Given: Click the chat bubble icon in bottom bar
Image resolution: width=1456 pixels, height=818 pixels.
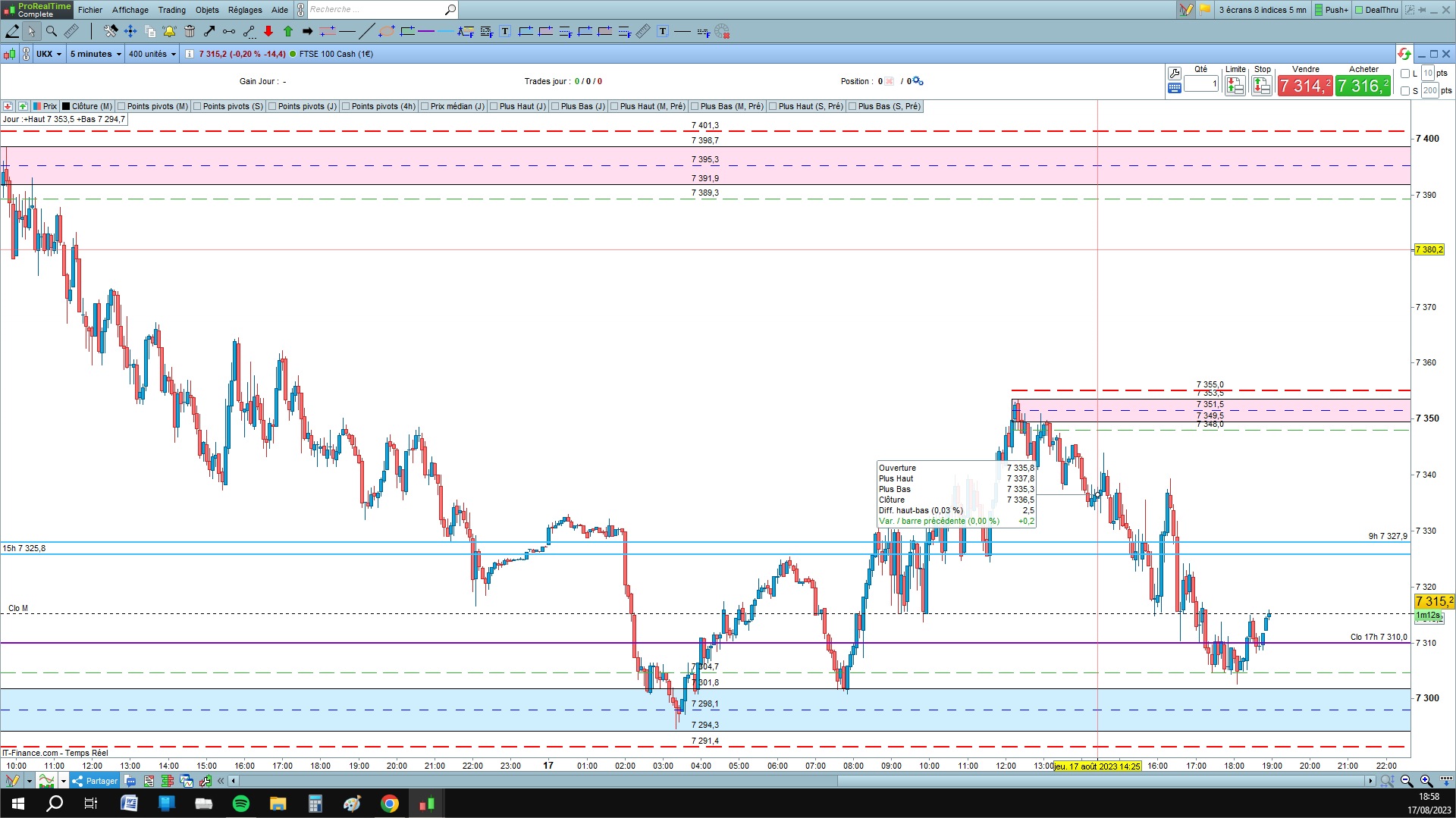Looking at the screenshot, I should pos(130,781).
